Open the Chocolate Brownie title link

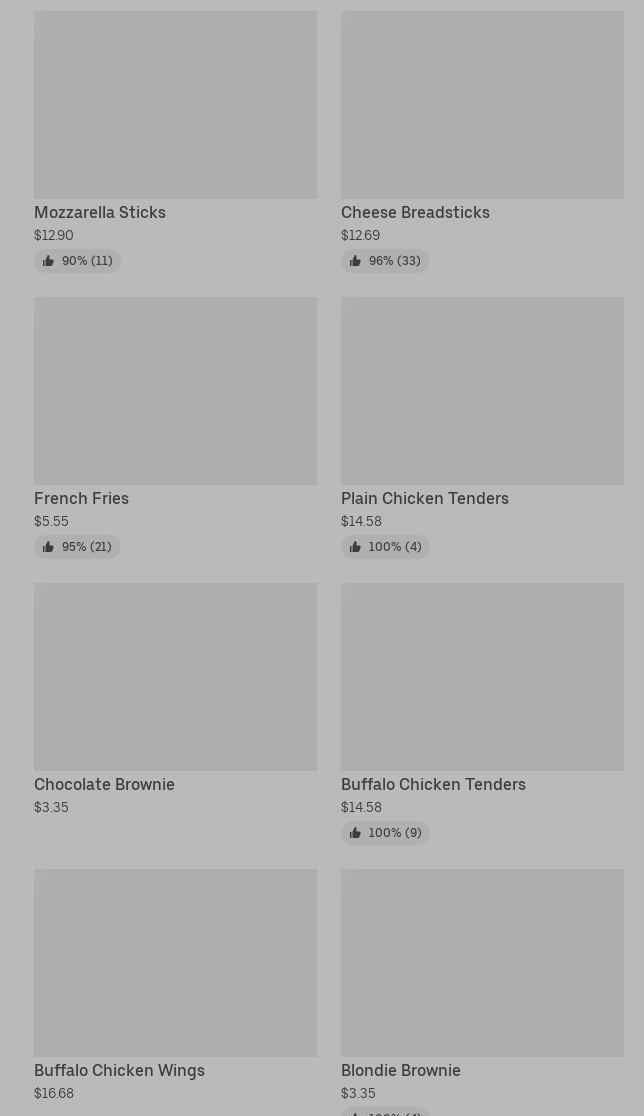pos(105,785)
